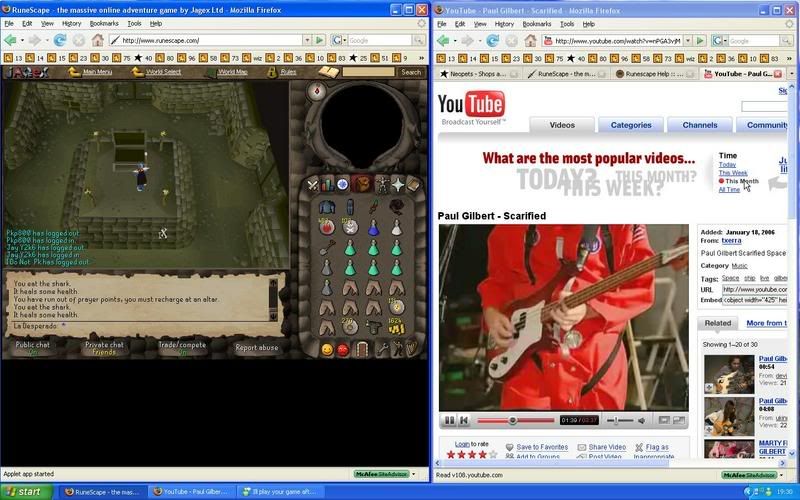Expand RuneScape window URL history dropdown
800x500 pixels.
click(306, 40)
